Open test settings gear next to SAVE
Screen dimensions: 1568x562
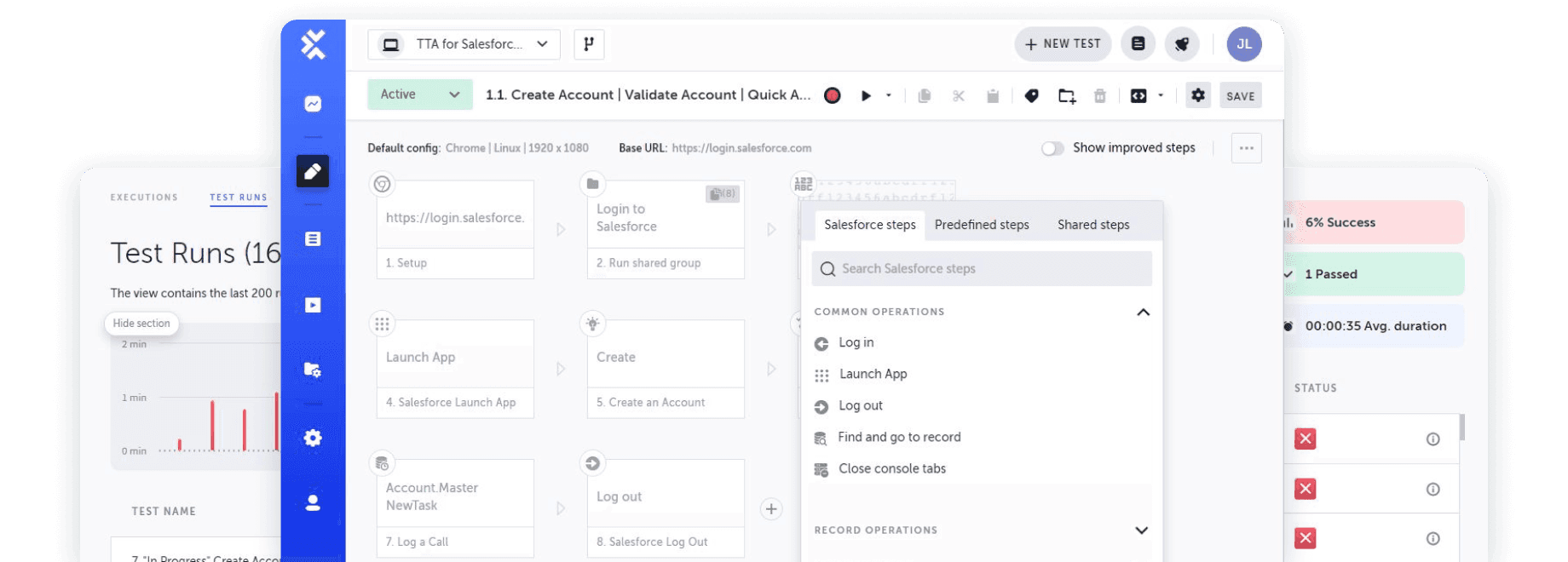coord(1198,95)
